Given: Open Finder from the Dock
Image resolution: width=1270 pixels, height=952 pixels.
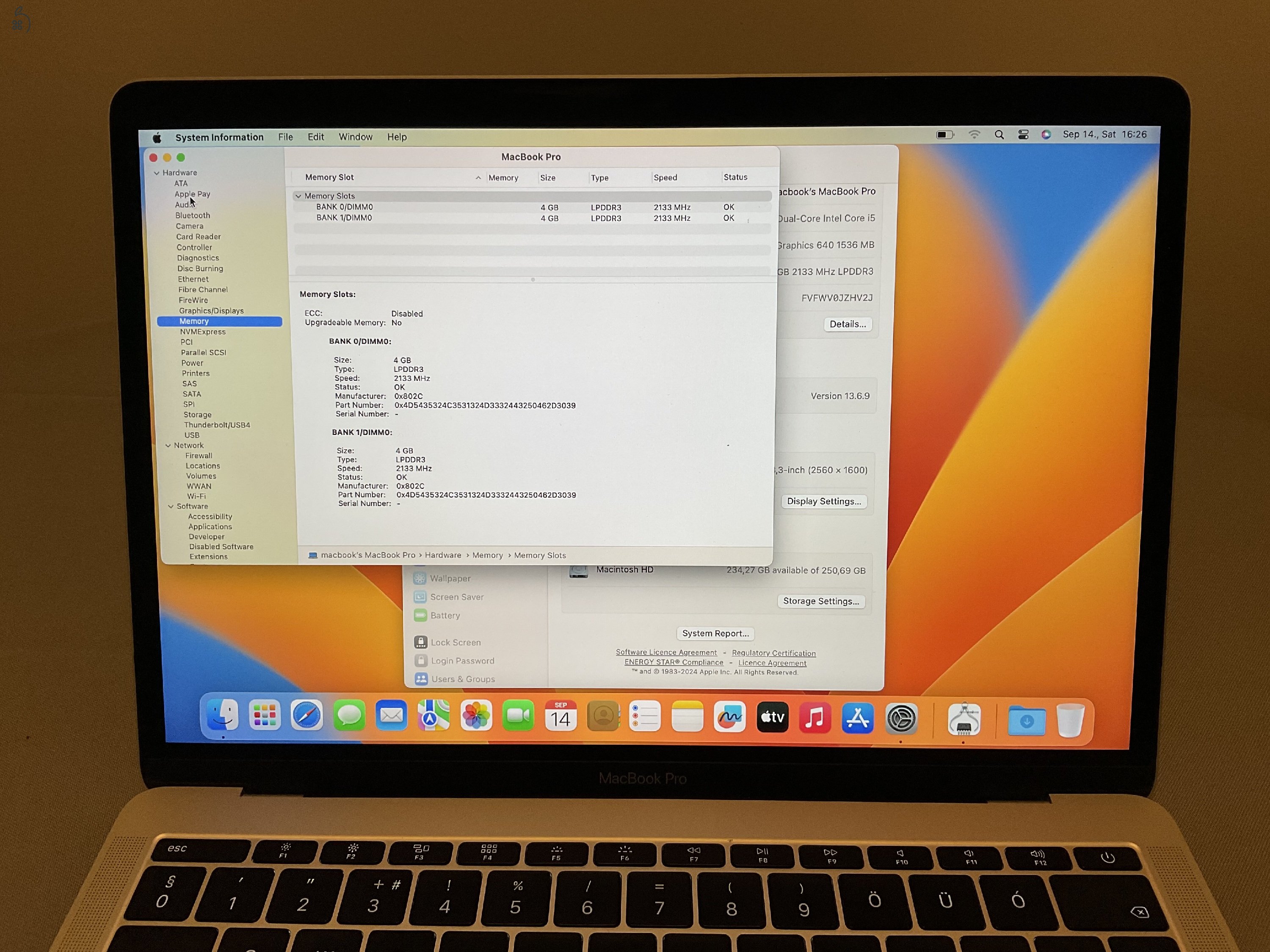Looking at the screenshot, I should point(222,715).
